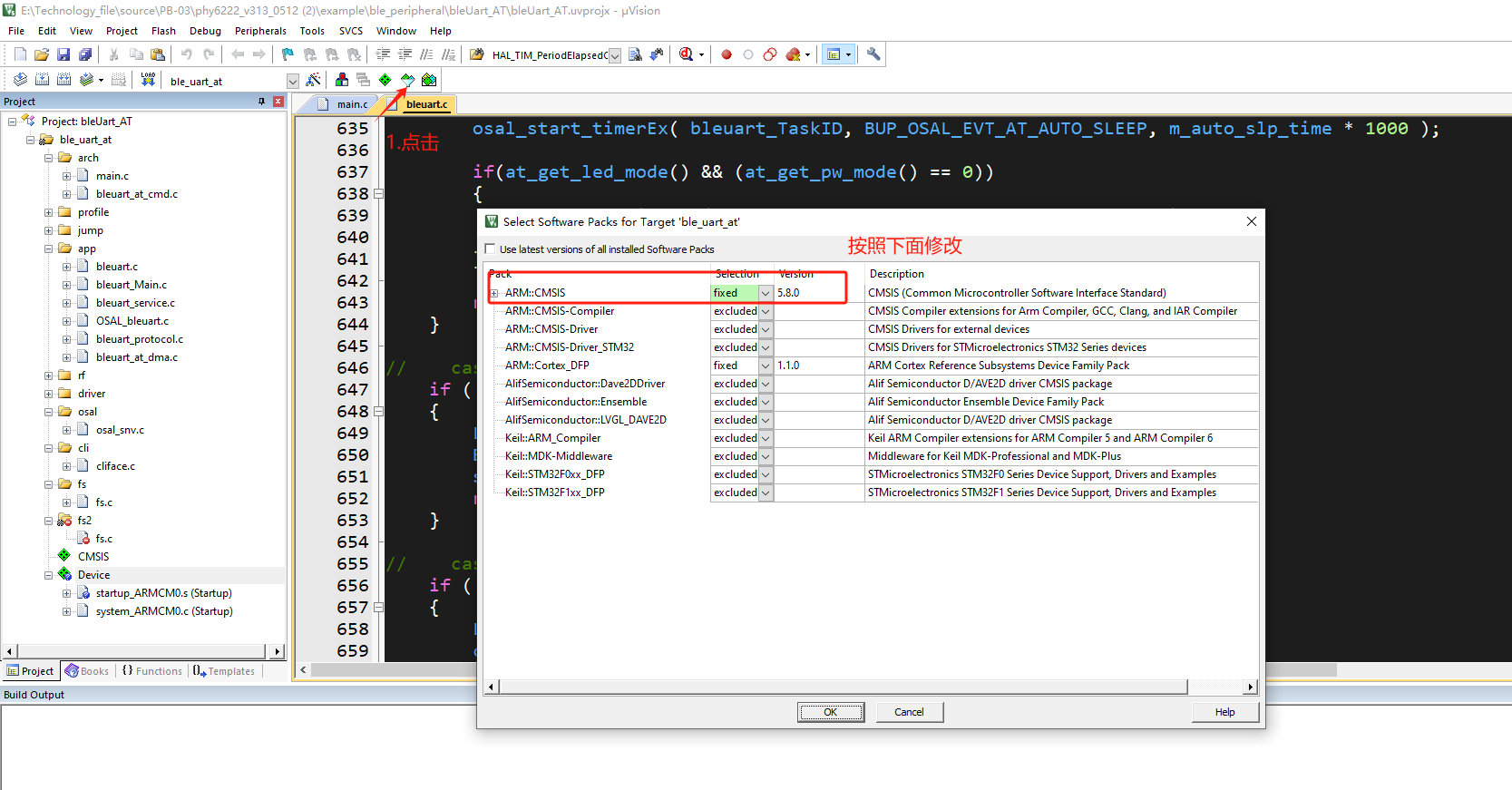
Task: Open the File menu
Action: point(16,31)
